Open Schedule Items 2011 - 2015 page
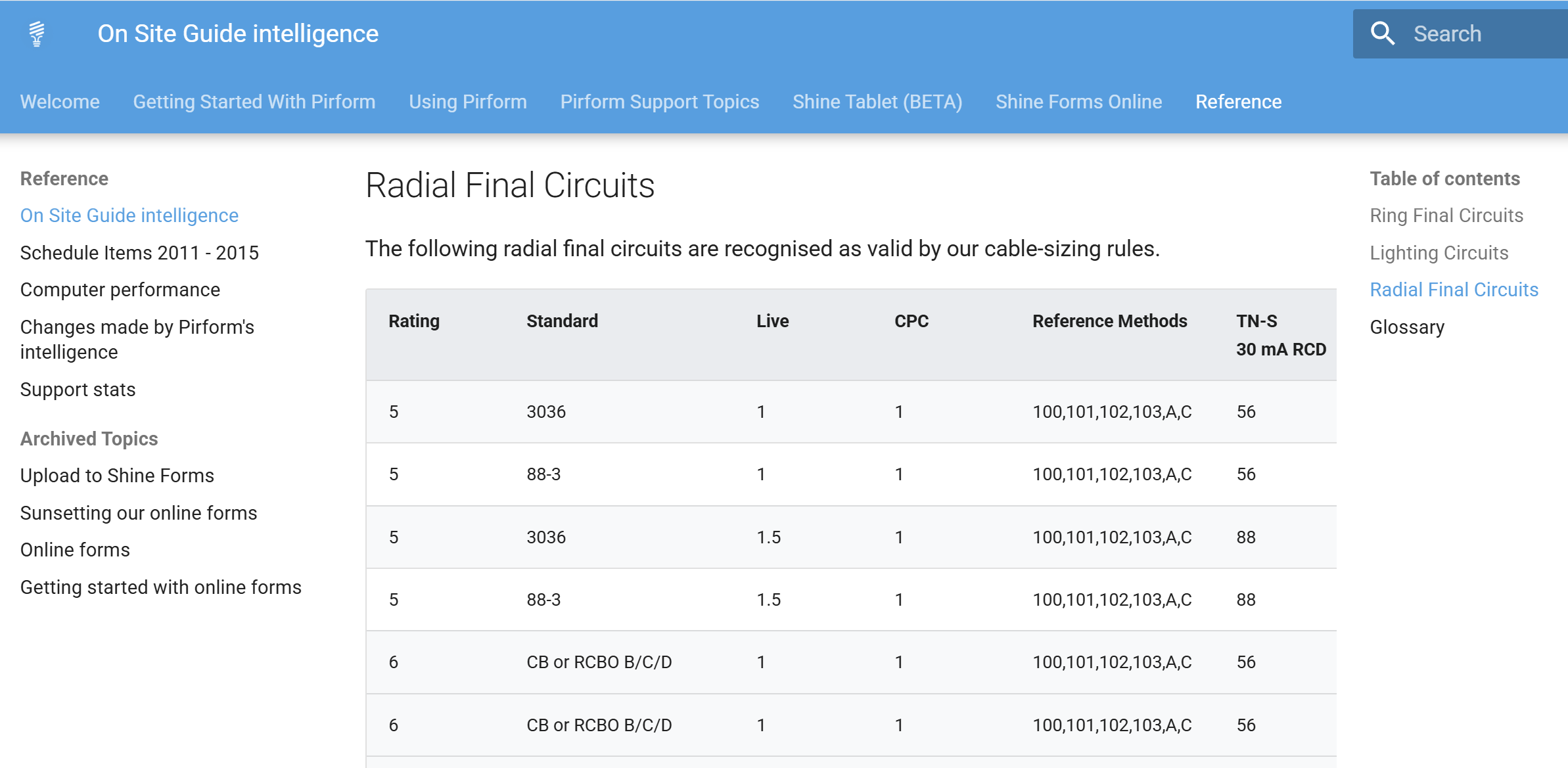Viewport: 1568px width, 768px height. (139, 253)
